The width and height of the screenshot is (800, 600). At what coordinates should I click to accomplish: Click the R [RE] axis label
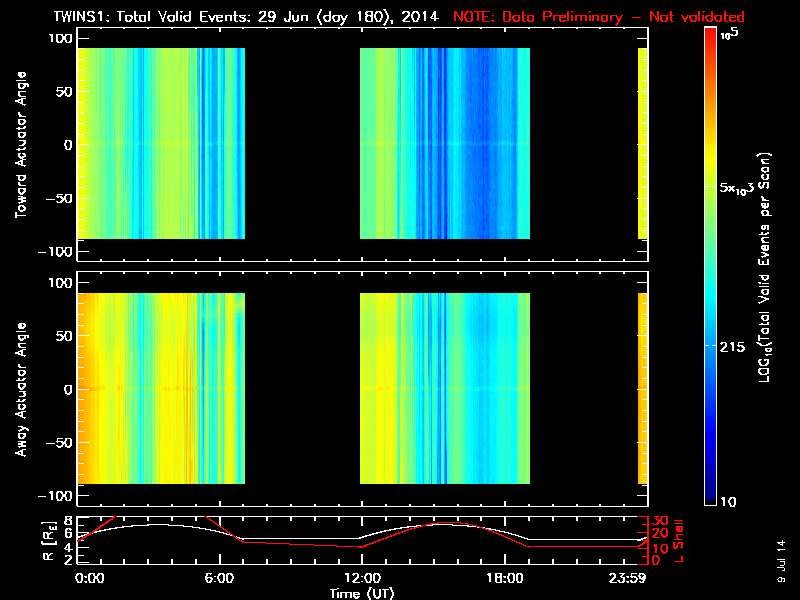click(49, 541)
